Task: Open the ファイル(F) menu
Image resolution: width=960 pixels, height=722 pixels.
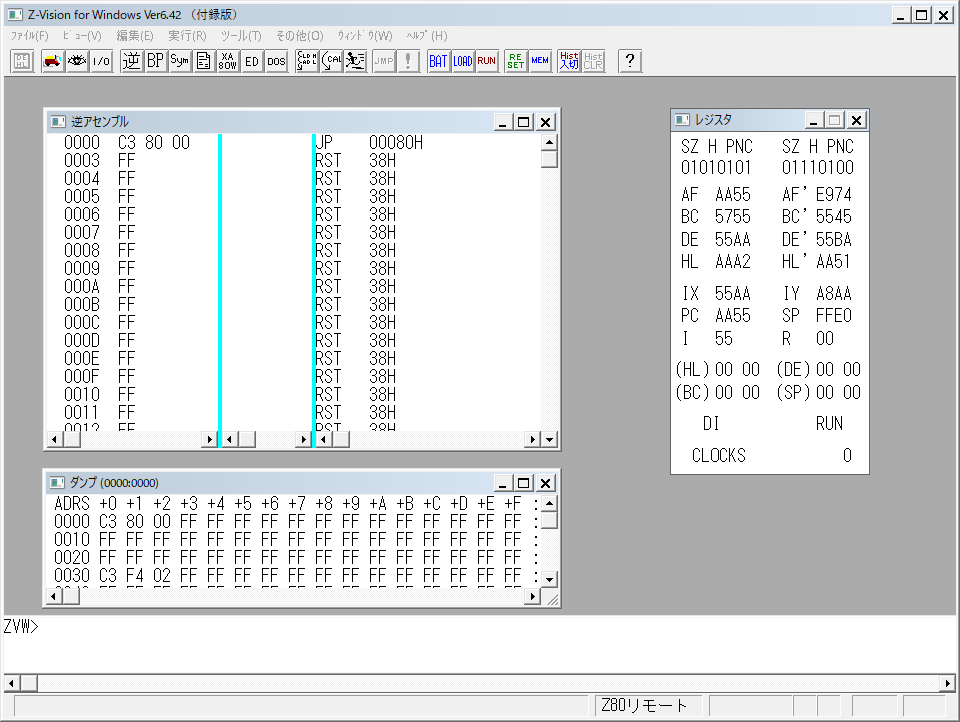Action: click(x=29, y=36)
